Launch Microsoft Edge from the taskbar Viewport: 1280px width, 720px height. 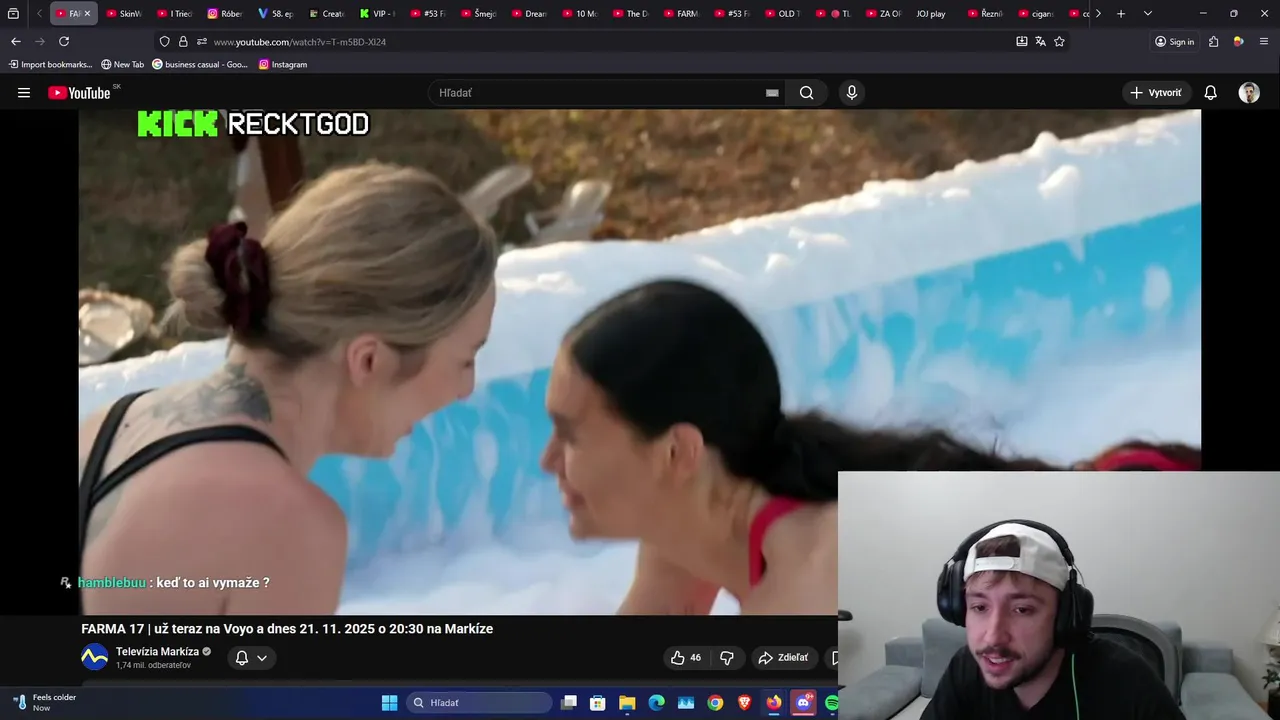[656, 703]
